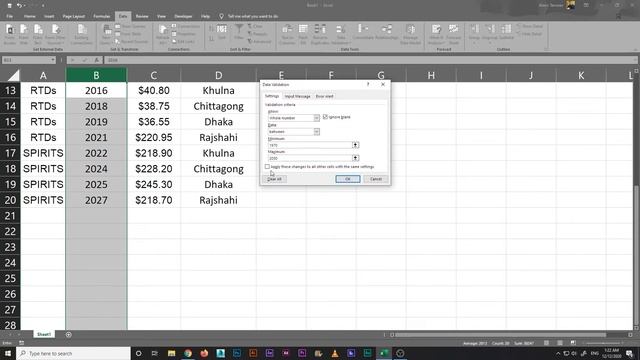The image size is (640, 360).
Task: Select the column H header
Action: pyautogui.click(x=431, y=75)
